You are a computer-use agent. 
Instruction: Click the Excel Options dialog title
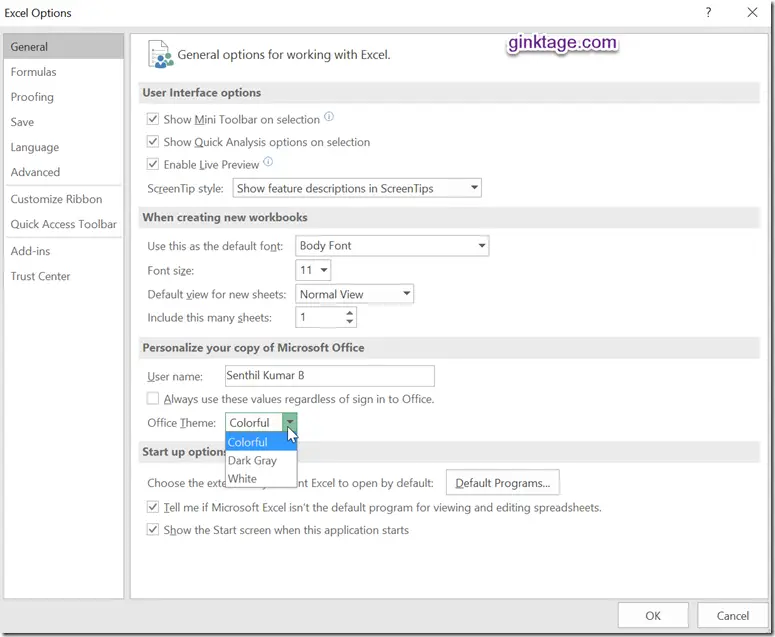click(38, 13)
